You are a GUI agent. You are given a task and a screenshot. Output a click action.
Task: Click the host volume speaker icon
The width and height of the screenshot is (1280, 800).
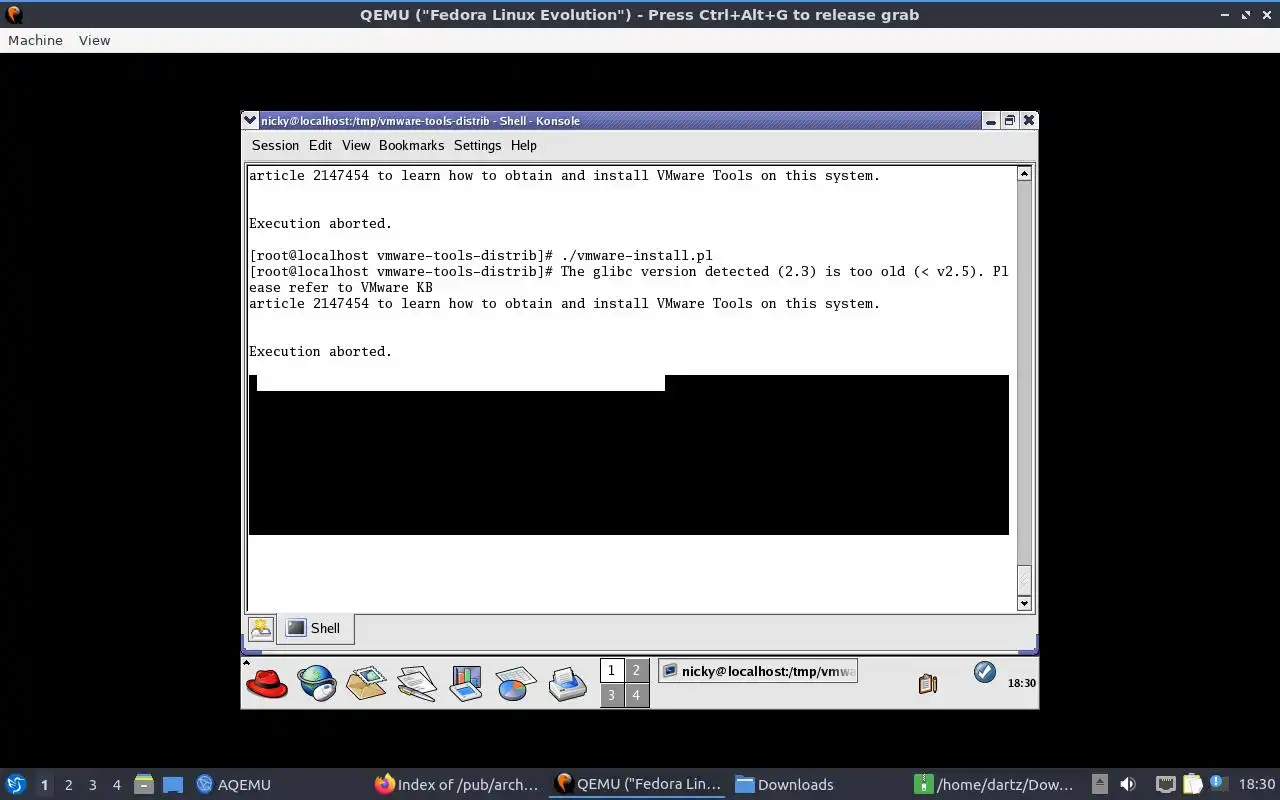(1128, 784)
